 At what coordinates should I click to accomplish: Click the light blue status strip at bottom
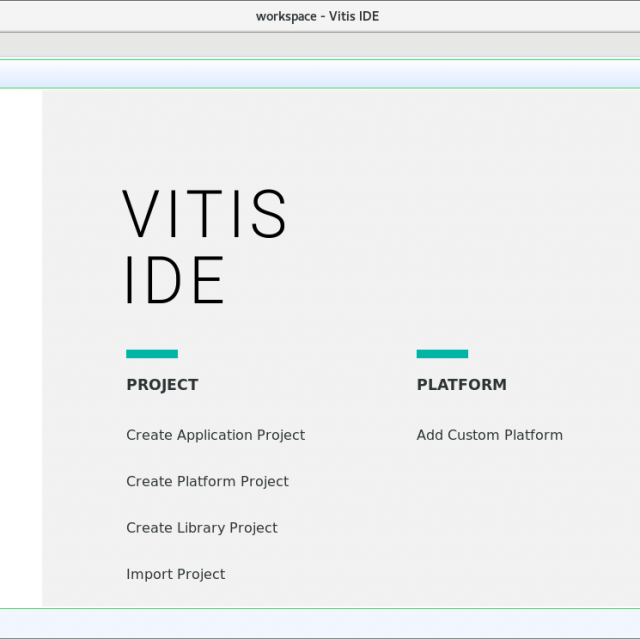pos(320,624)
